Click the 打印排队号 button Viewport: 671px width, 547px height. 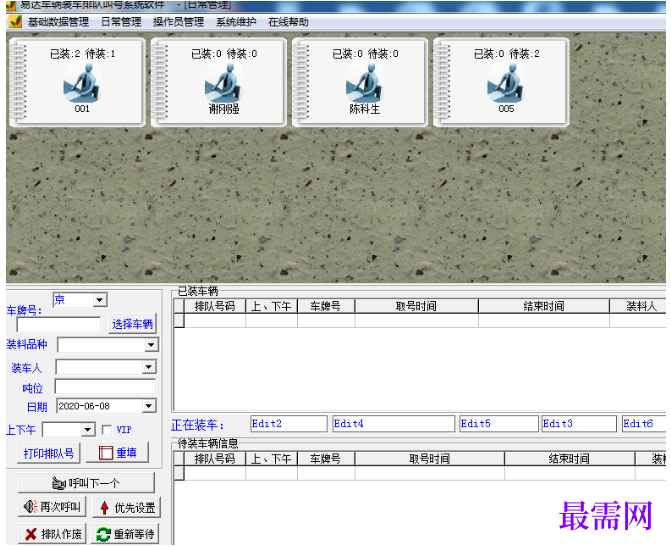[49, 453]
